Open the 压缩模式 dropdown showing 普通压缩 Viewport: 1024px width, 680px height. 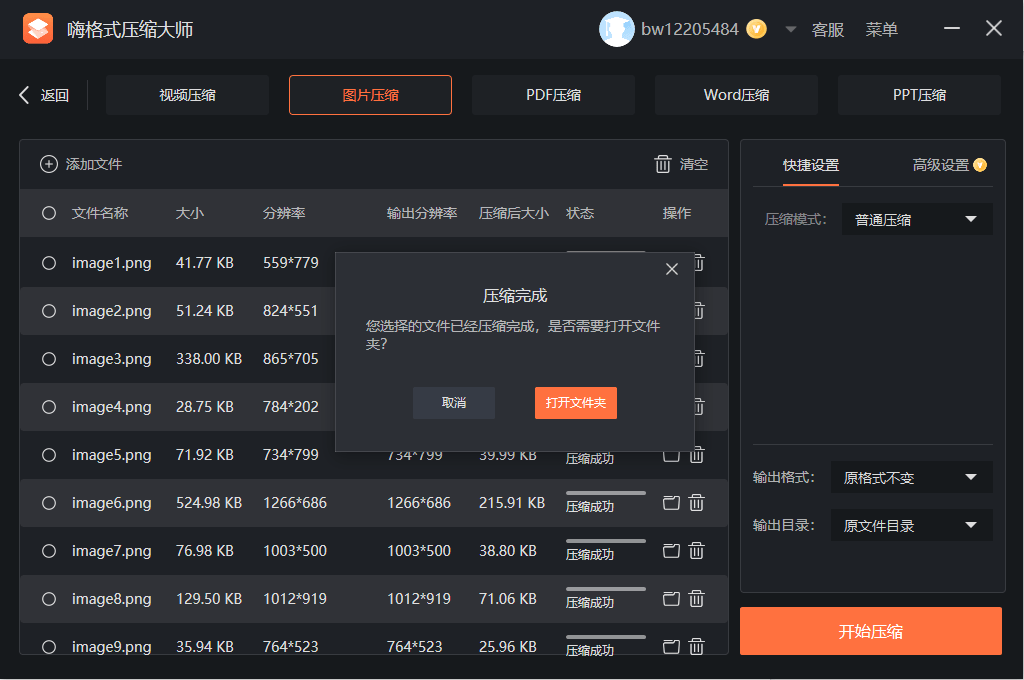coord(917,219)
